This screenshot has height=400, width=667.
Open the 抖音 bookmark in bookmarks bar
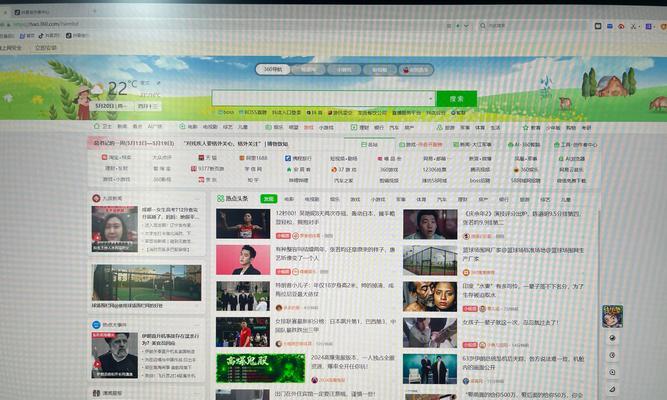pos(49,36)
